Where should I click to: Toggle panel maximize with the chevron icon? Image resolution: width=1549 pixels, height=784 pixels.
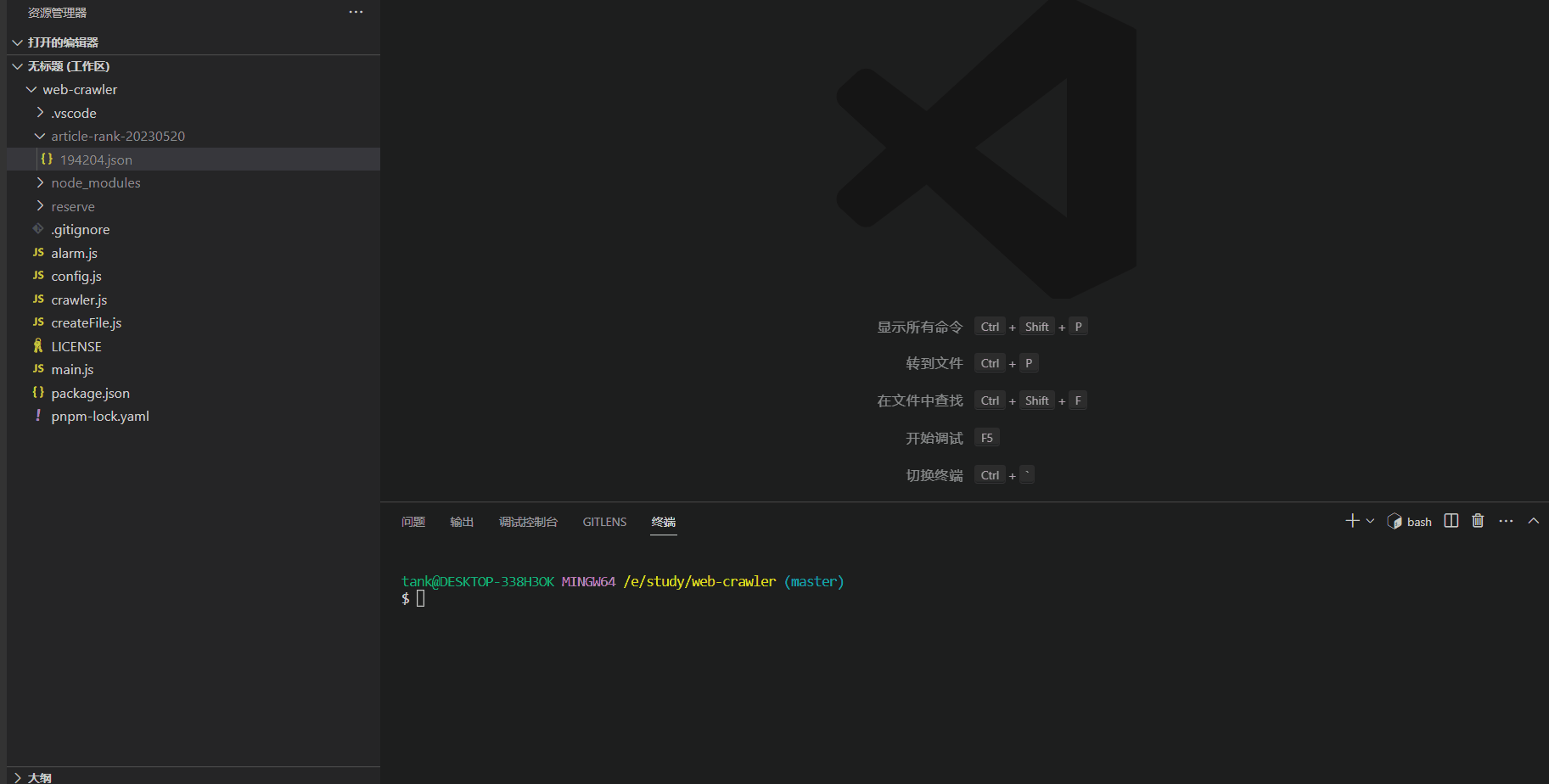pos(1533,520)
